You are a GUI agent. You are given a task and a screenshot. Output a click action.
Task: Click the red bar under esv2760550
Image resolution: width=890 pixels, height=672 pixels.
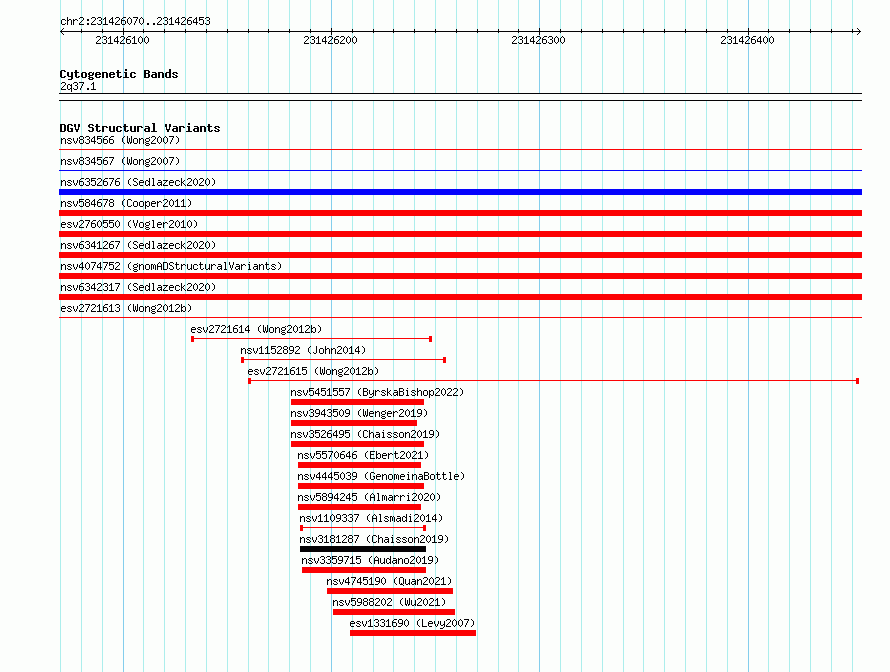pyautogui.click(x=460, y=234)
